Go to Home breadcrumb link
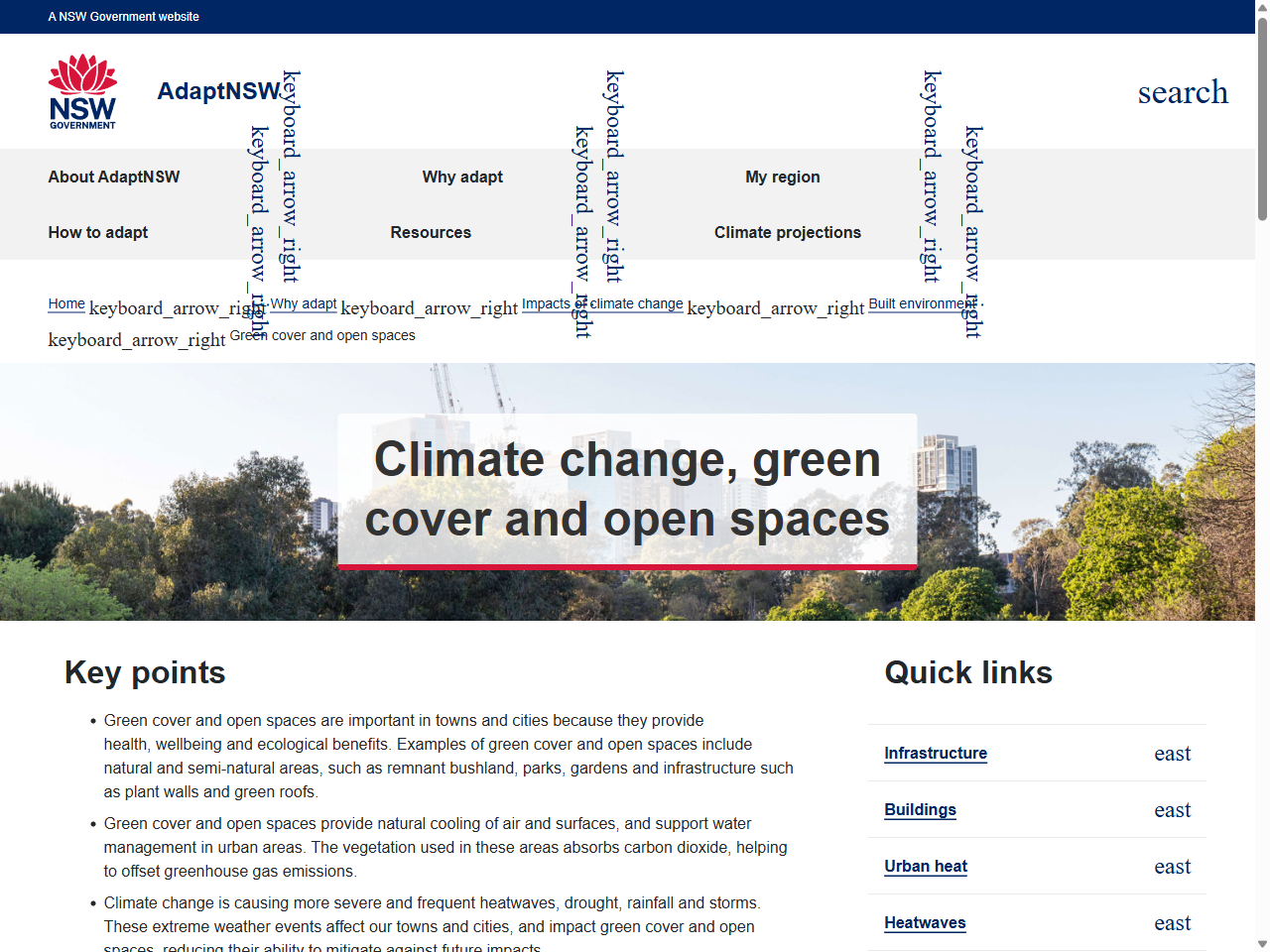Viewport: 1270px width, 952px height. pos(66,303)
